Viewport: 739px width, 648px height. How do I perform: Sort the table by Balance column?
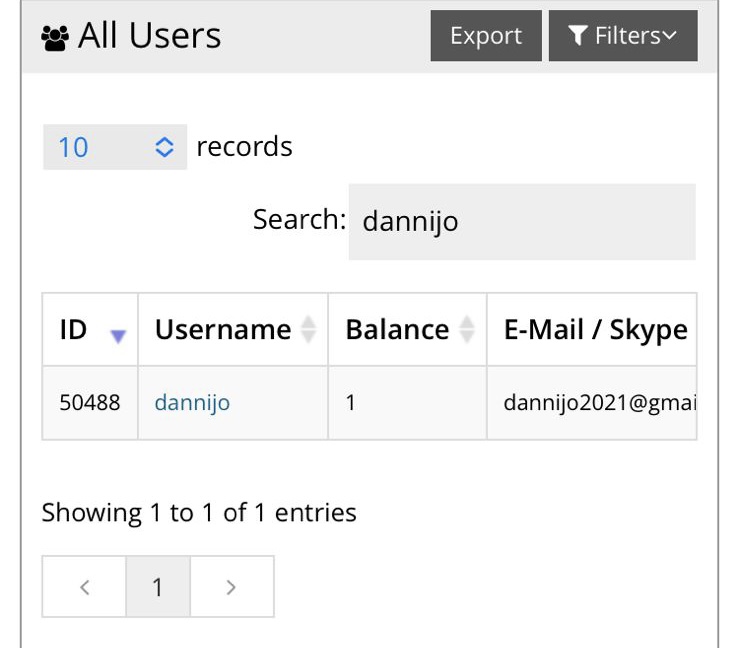(x=407, y=329)
